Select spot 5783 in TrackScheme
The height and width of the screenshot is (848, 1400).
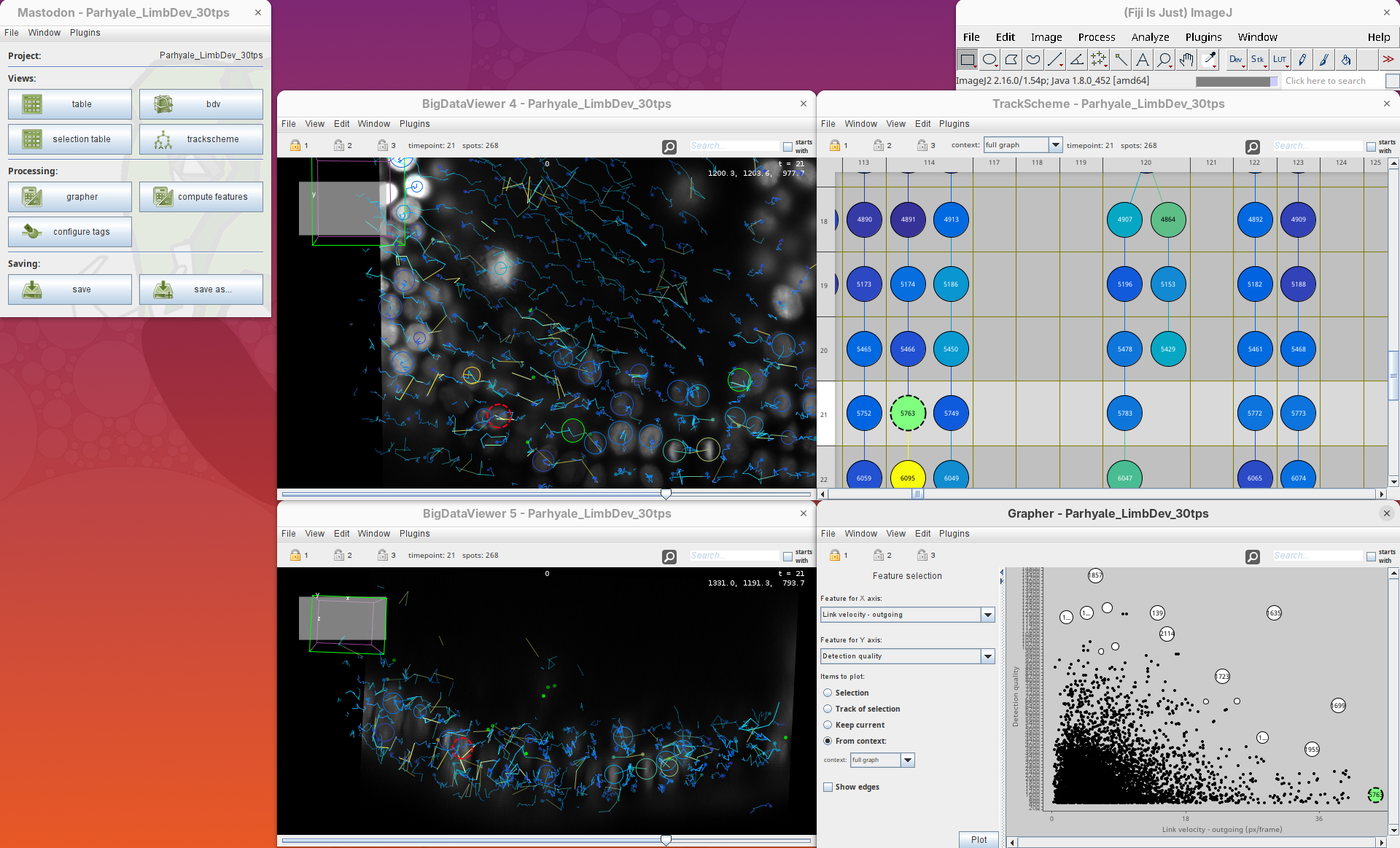tap(1124, 413)
